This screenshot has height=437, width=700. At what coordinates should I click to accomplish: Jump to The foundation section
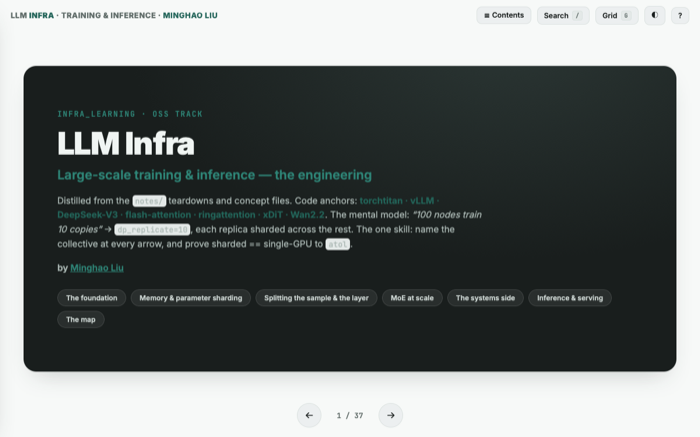(92, 298)
